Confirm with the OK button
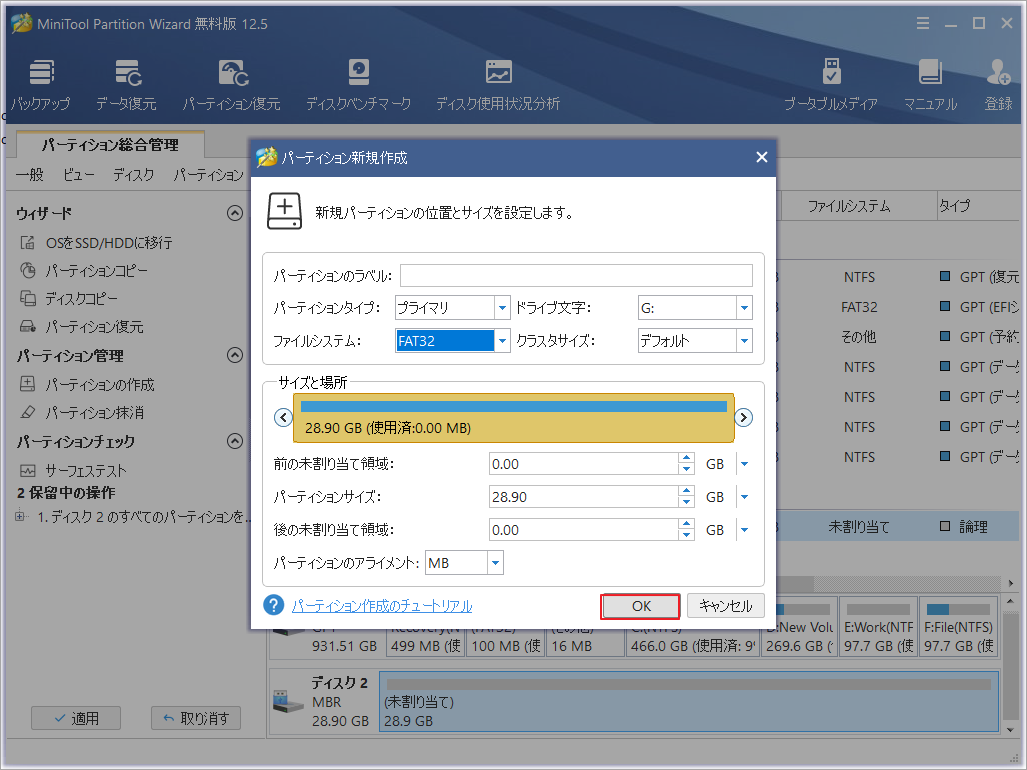 click(640, 606)
